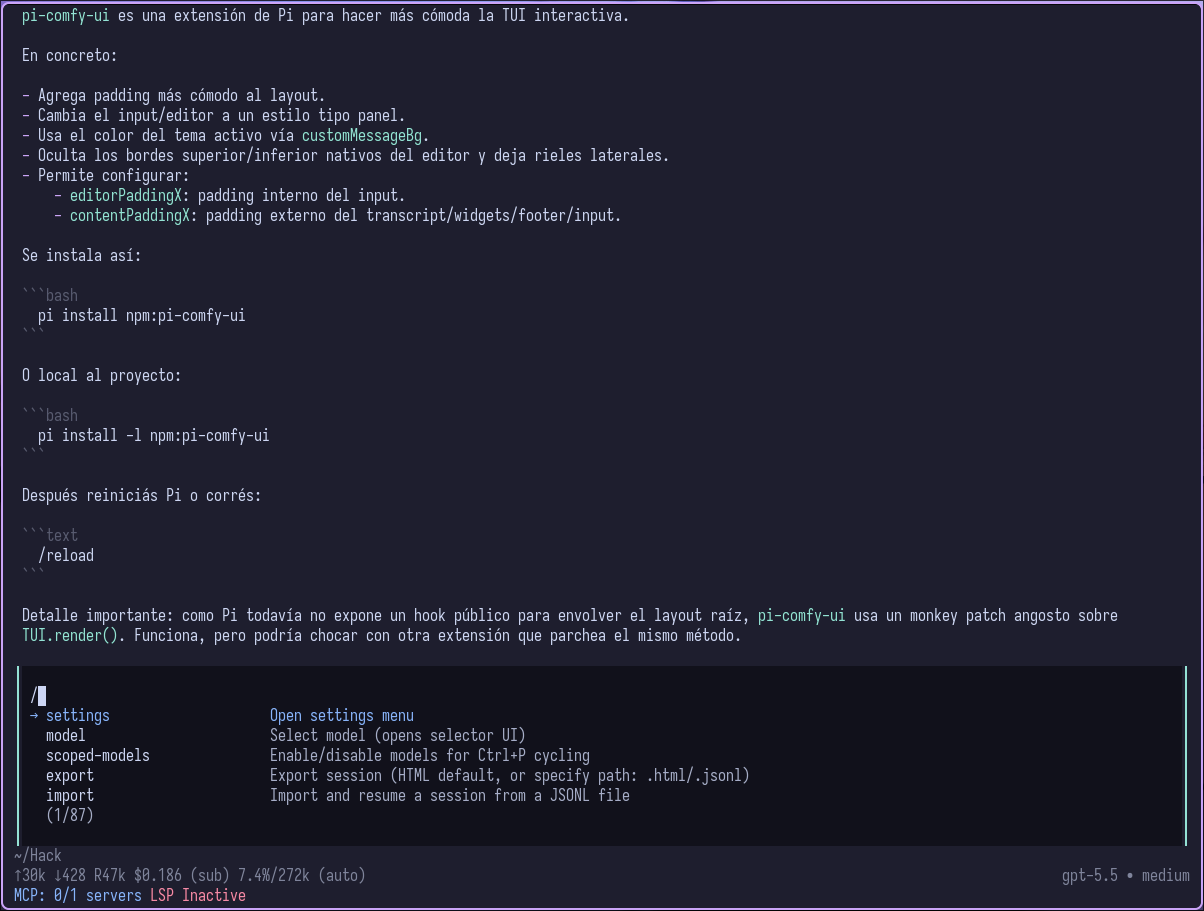This screenshot has width=1204, height=911.
Task: Click the 'LSP Inactive' status
Action: click(198, 896)
